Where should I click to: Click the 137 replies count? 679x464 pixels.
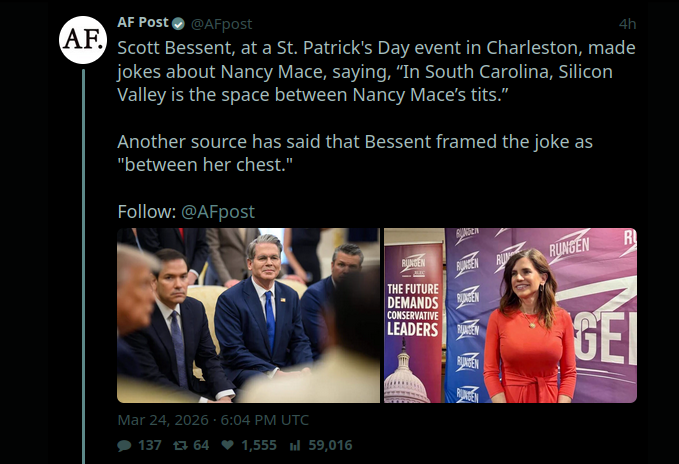click(x=149, y=445)
